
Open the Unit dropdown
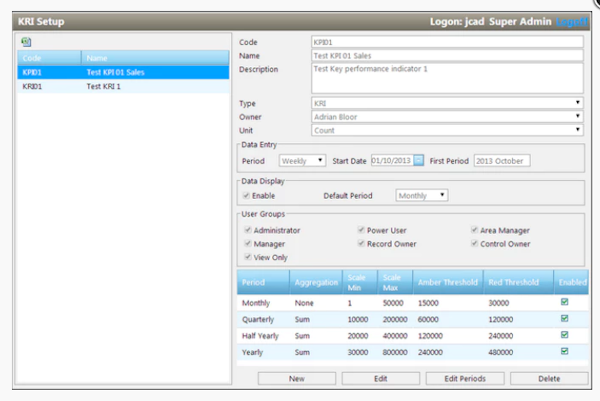447,130
